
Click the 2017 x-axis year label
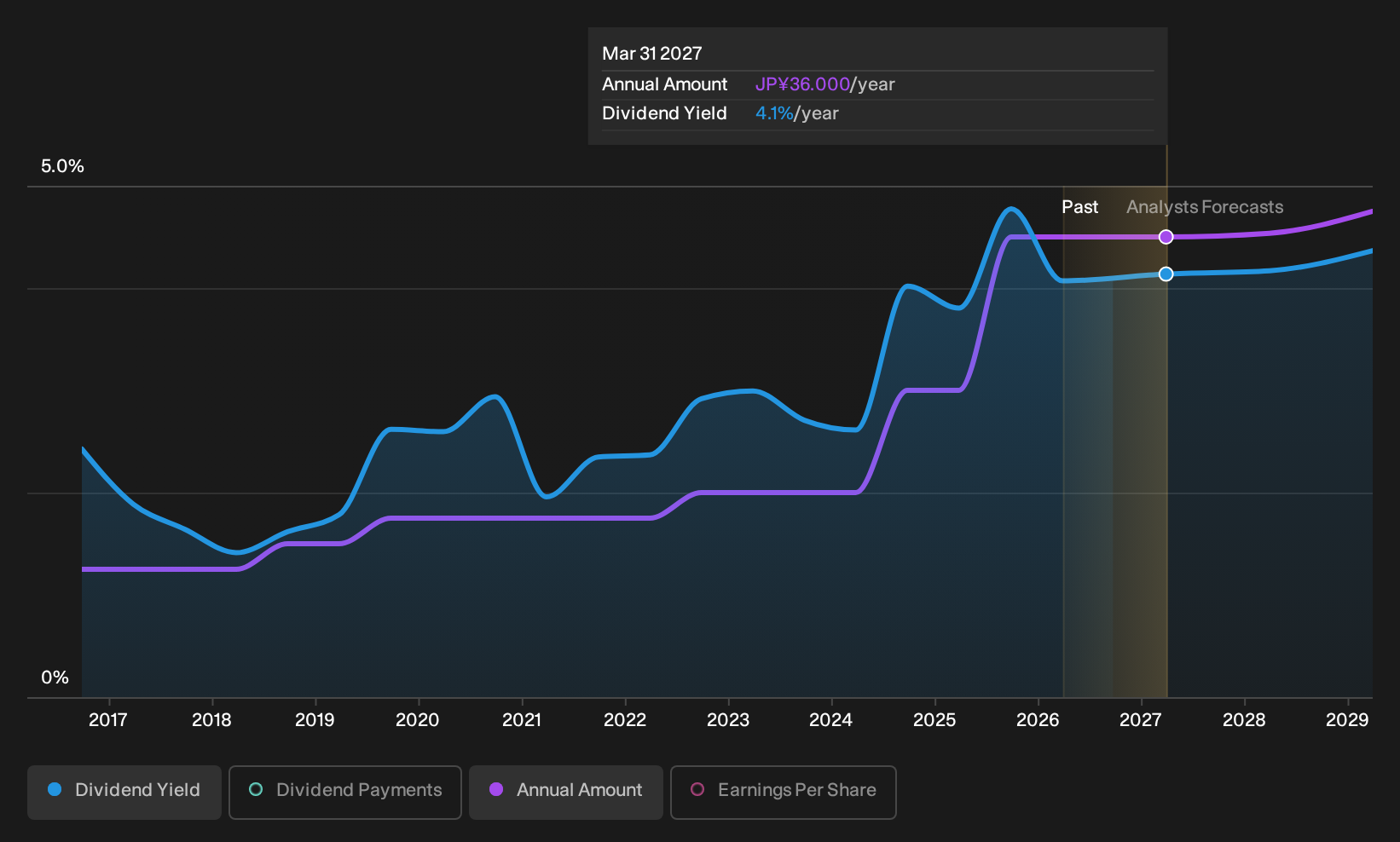[108, 720]
